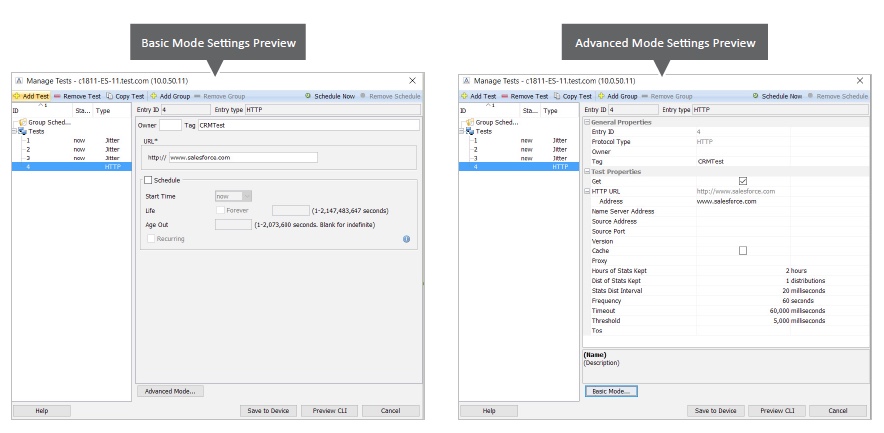Select test 2 in Basic Mode tree
Screen dimensions: 884x433
pyautogui.click(x=29, y=149)
